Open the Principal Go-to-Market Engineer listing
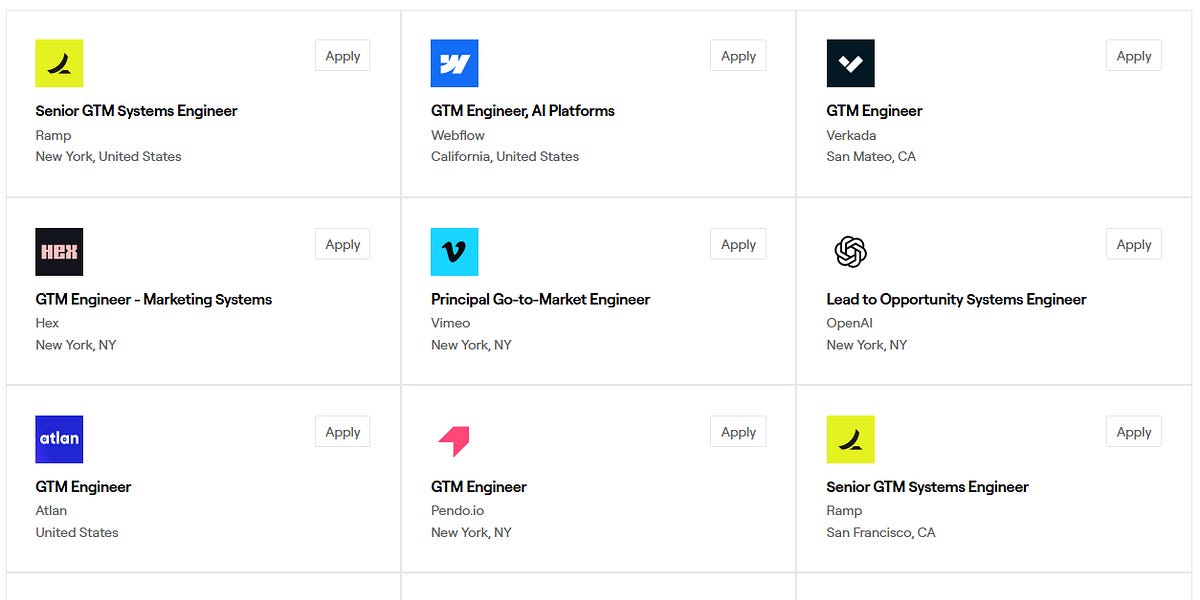The height and width of the screenshot is (600, 1200). click(x=540, y=298)
